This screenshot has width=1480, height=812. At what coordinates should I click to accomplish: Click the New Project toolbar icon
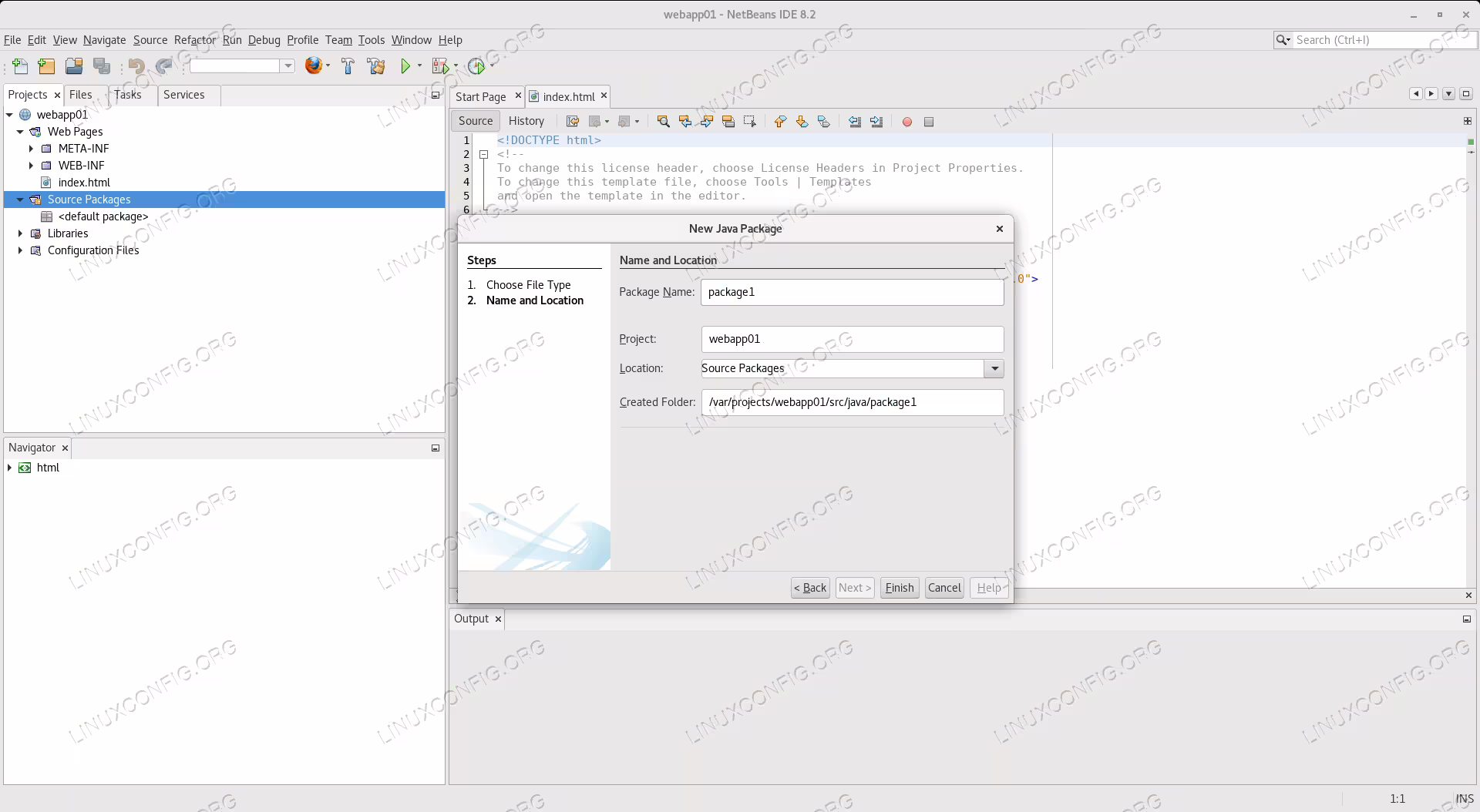click(x=46, y=66)
